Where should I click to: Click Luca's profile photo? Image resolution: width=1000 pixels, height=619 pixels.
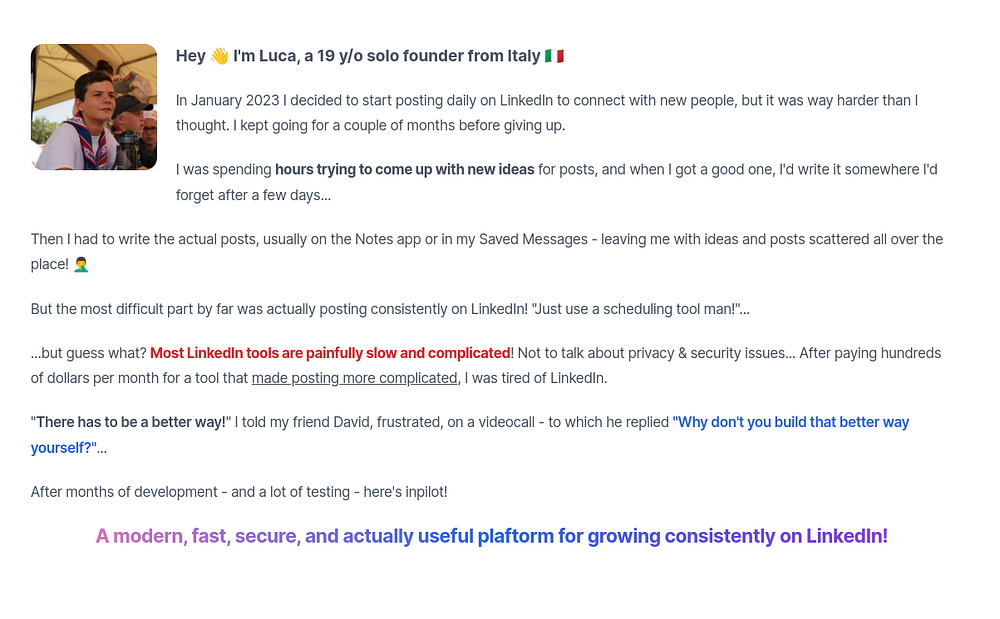click(x=94, y=107)
